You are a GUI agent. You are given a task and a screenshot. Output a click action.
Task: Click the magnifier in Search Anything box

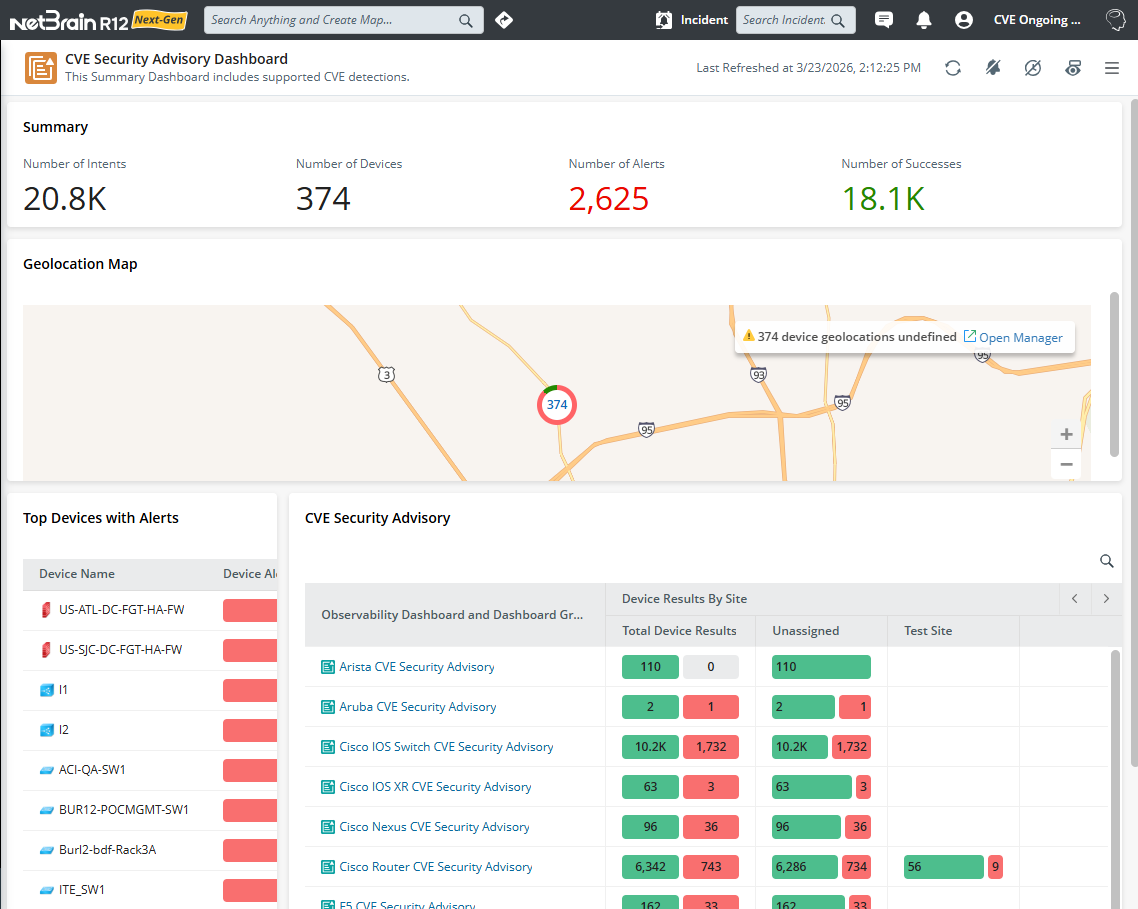466,20
